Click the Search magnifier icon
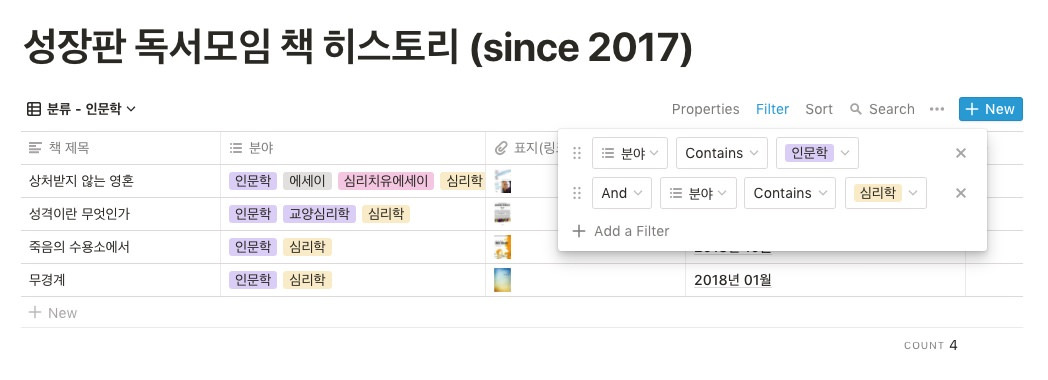Viewport: 1048px width, 380px height. (856, 109)
